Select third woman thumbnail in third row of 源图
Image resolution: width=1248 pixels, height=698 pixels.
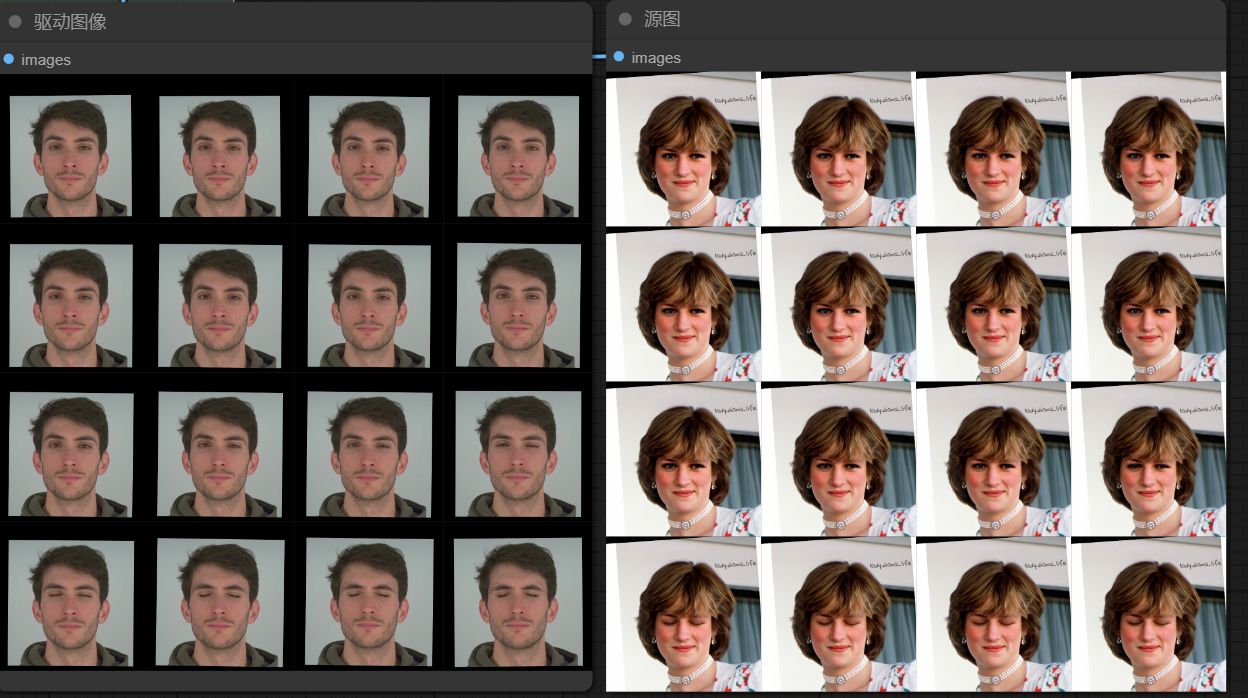point(993,460)
